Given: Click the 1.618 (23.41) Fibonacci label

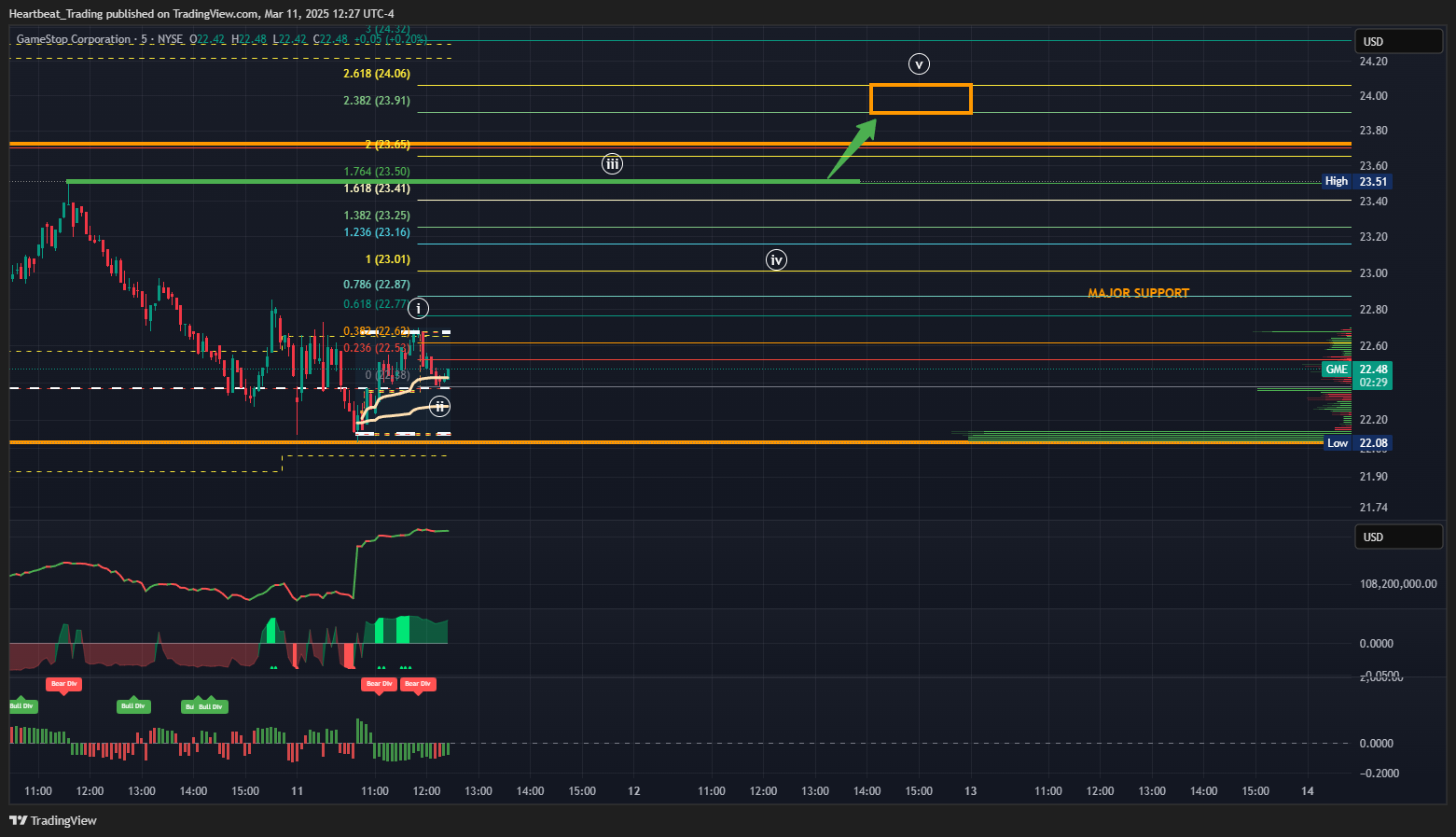Looking at the screenshot, I should click(377, 188).
